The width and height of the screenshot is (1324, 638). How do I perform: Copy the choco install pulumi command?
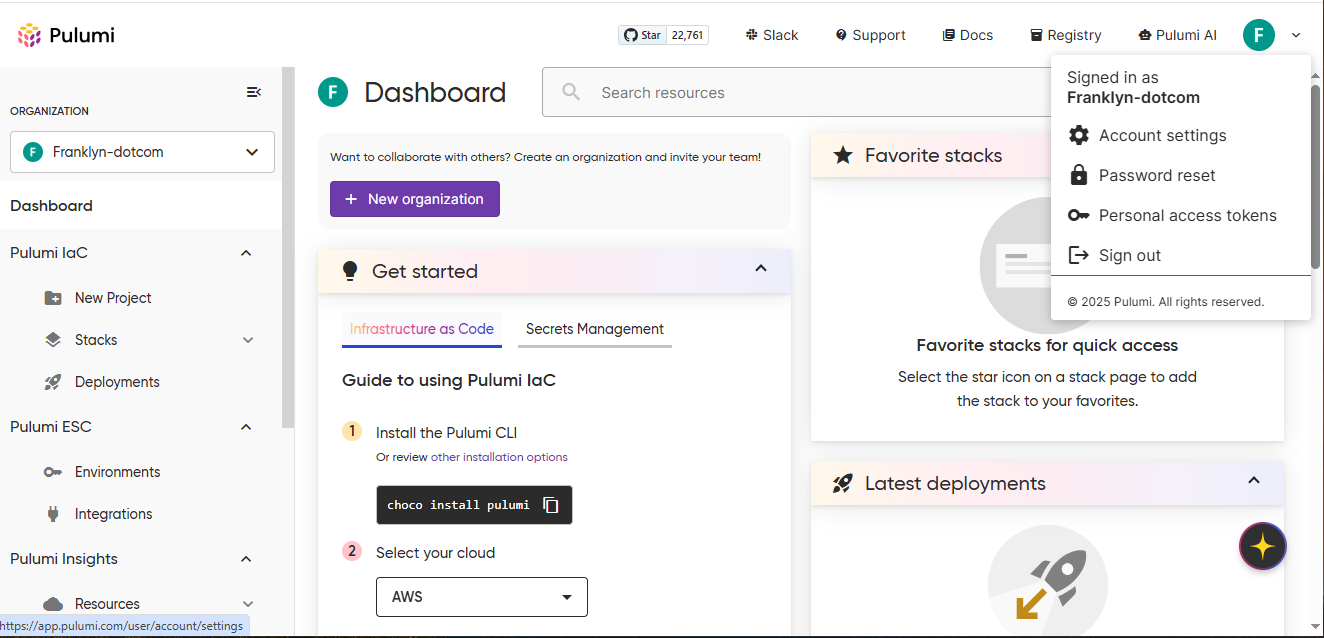pyautogui.click(x=551, y=505)
